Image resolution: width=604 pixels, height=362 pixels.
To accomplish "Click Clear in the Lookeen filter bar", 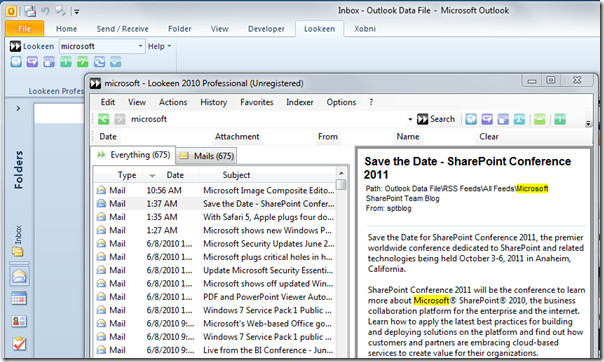I will (489, 137).
